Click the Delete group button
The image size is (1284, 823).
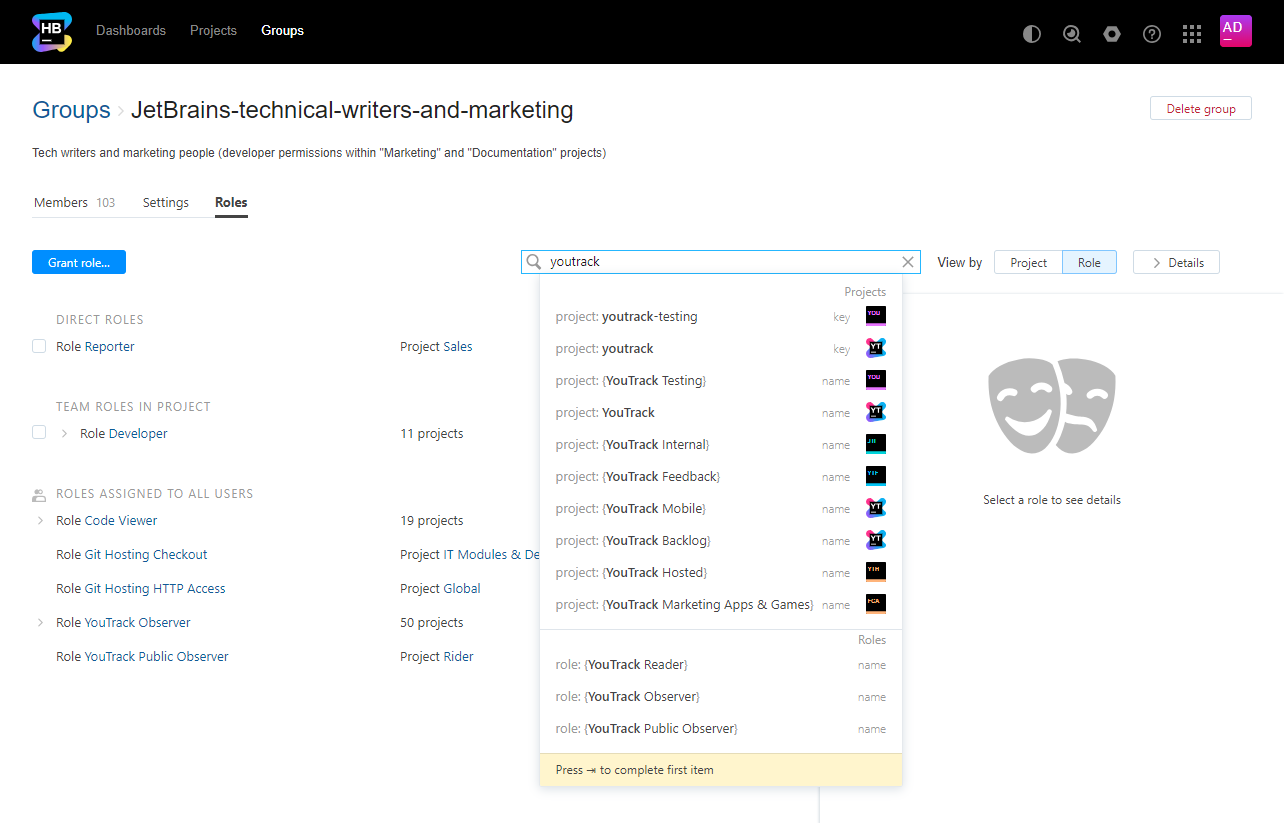tap(1200, 109)
